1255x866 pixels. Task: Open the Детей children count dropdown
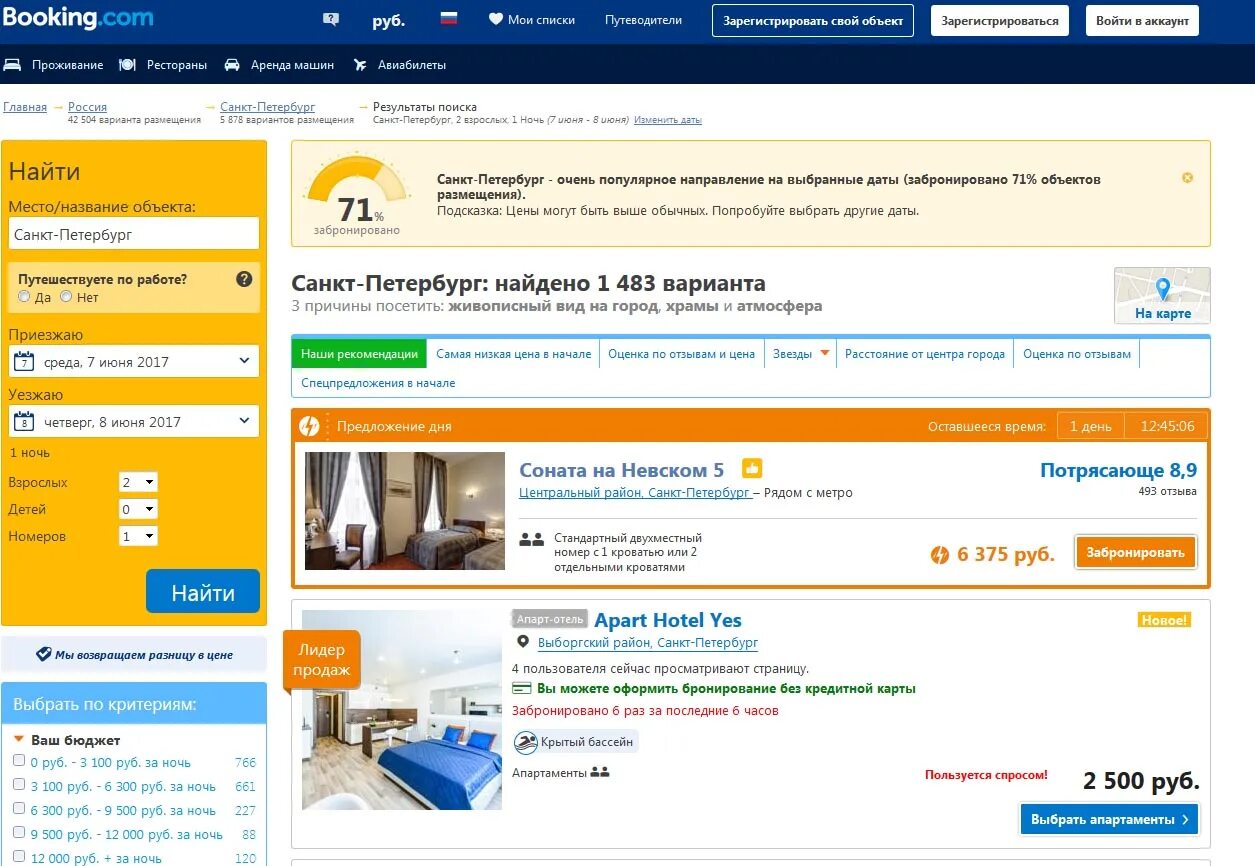pyautogui.click(x=138, y=509)
